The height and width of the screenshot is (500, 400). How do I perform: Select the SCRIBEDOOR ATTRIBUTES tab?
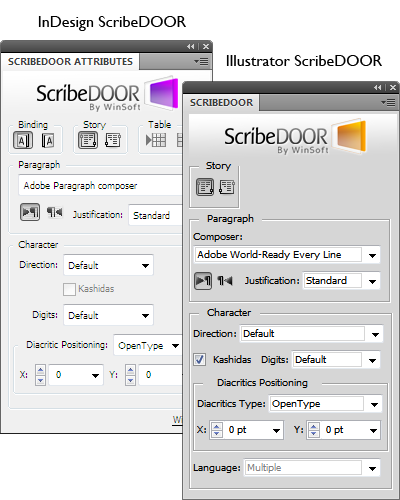[70, 62]
